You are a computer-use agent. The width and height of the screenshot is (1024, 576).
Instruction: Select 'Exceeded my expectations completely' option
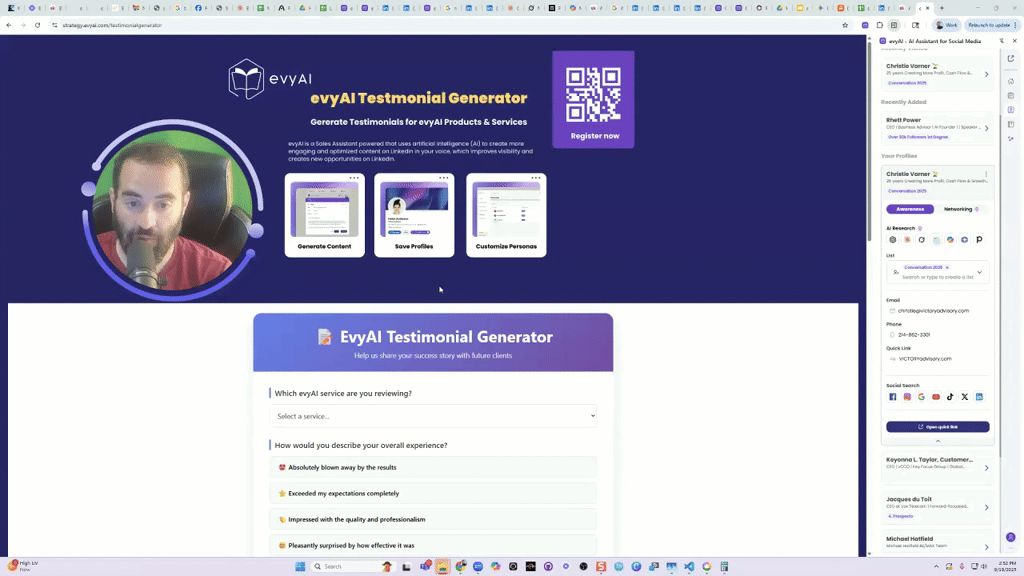coord(433,494)
